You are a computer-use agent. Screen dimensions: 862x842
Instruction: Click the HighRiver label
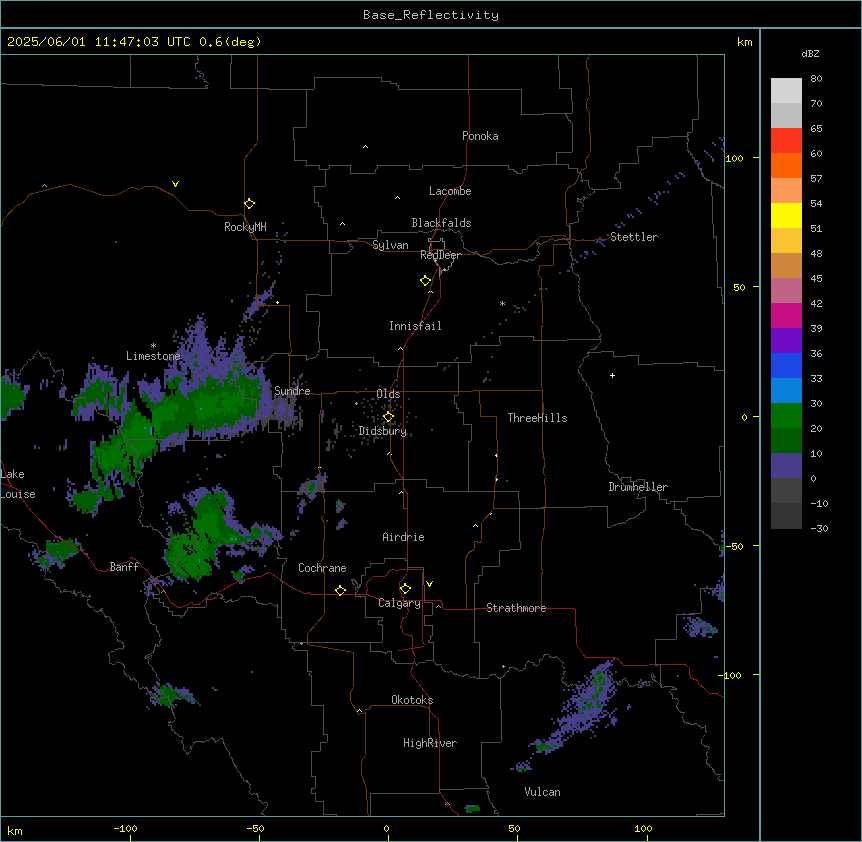[430, 743]
